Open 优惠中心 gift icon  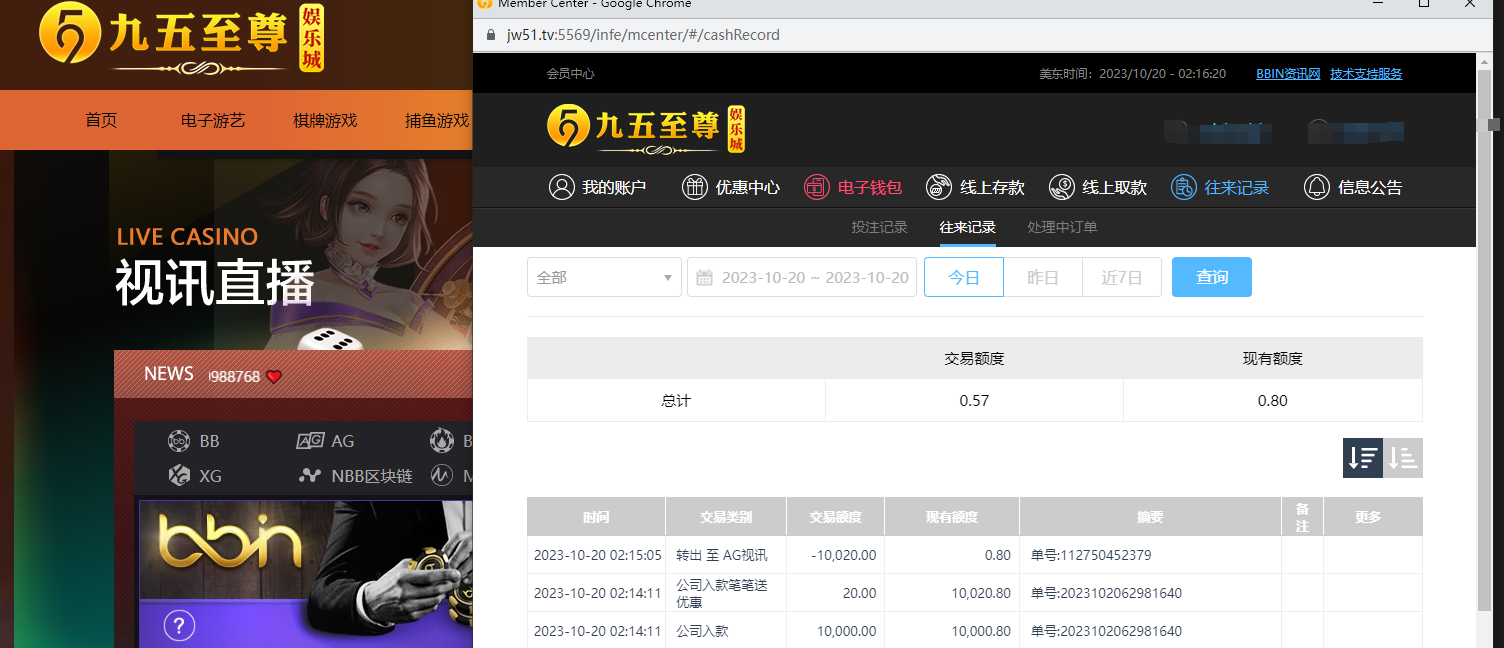coord(695,187)
